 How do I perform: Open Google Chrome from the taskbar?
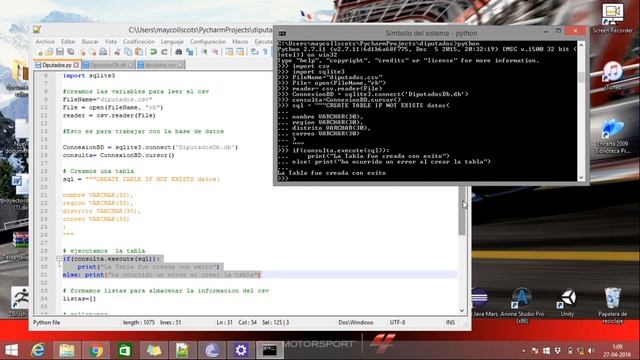coord(96,350)
